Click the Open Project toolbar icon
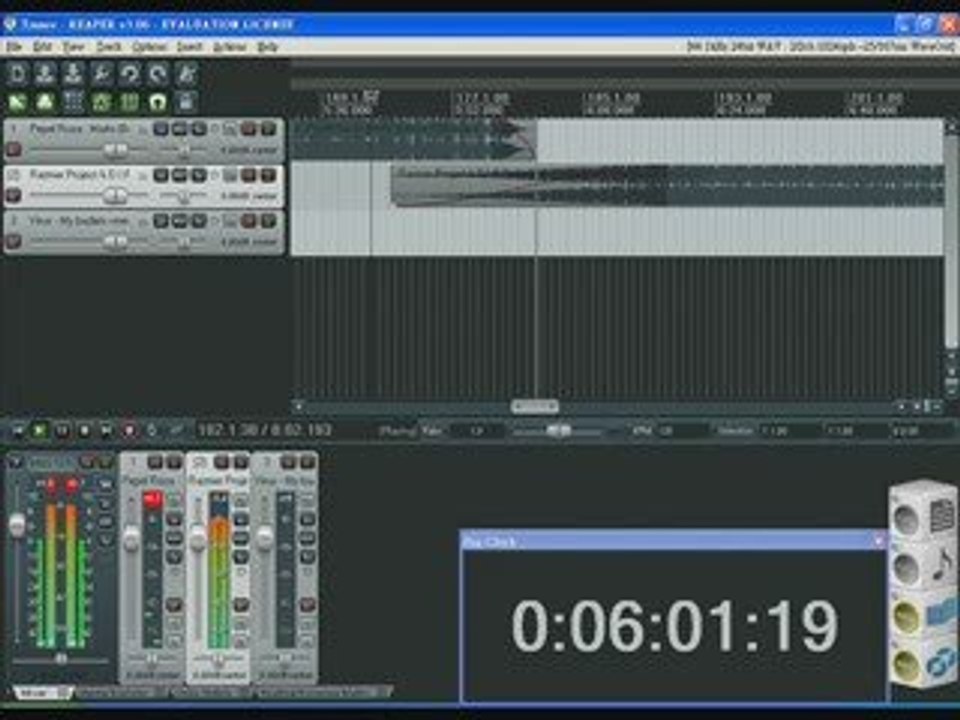This screenshot has width=960, height=720. coord(45,73)
